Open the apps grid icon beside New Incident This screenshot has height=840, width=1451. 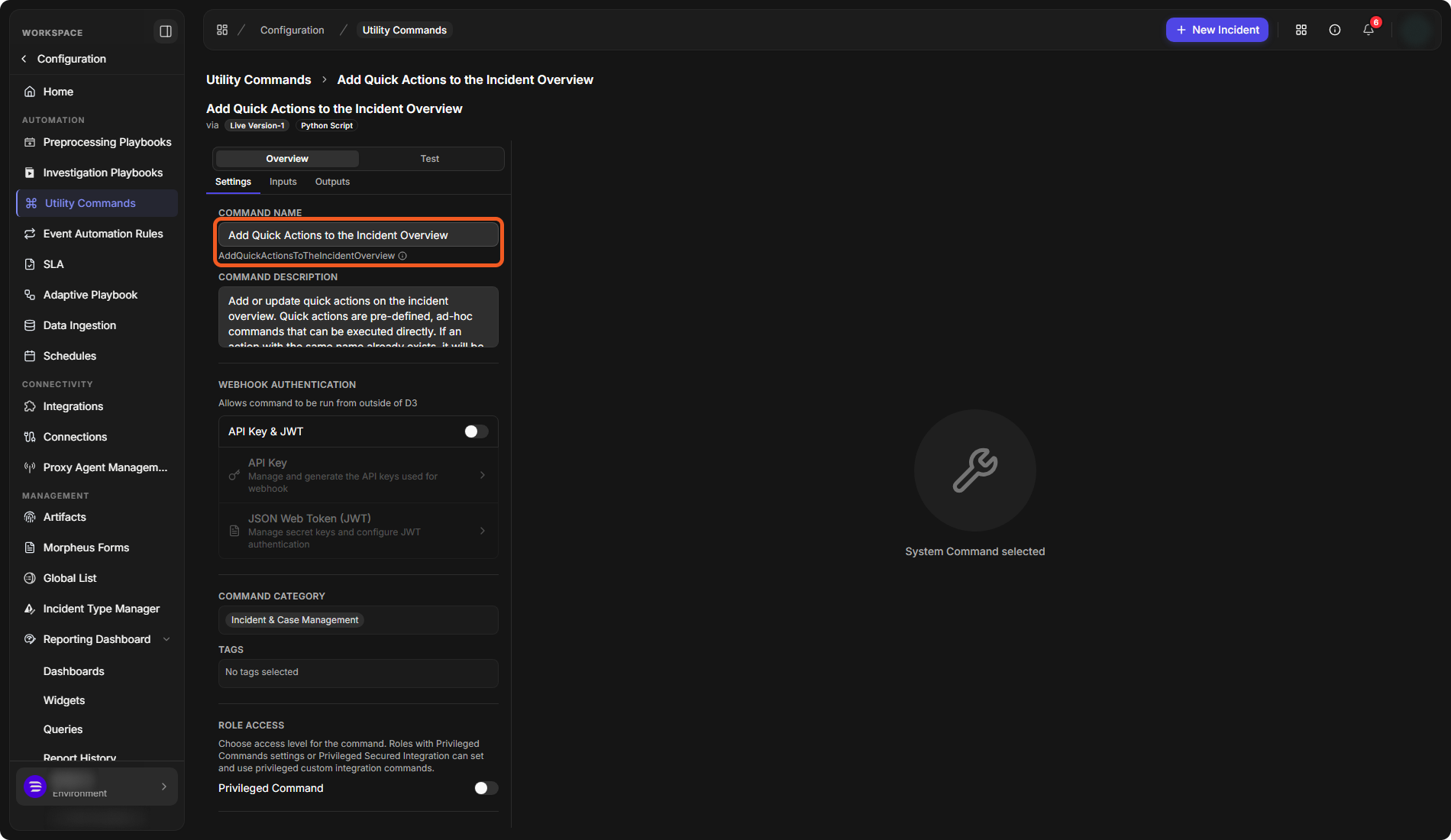[x=1301, y=30]
